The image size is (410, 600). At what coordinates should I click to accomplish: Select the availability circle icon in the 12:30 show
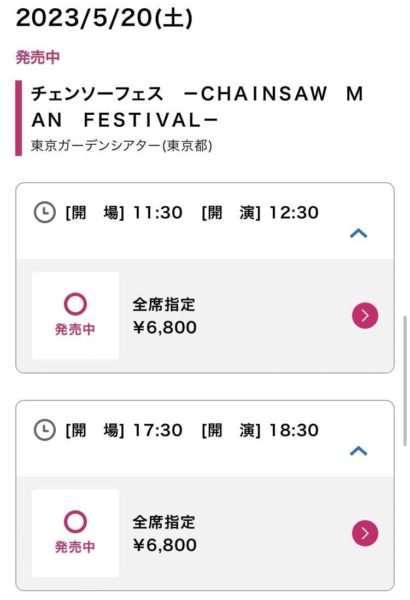click(x=75, y=304)
